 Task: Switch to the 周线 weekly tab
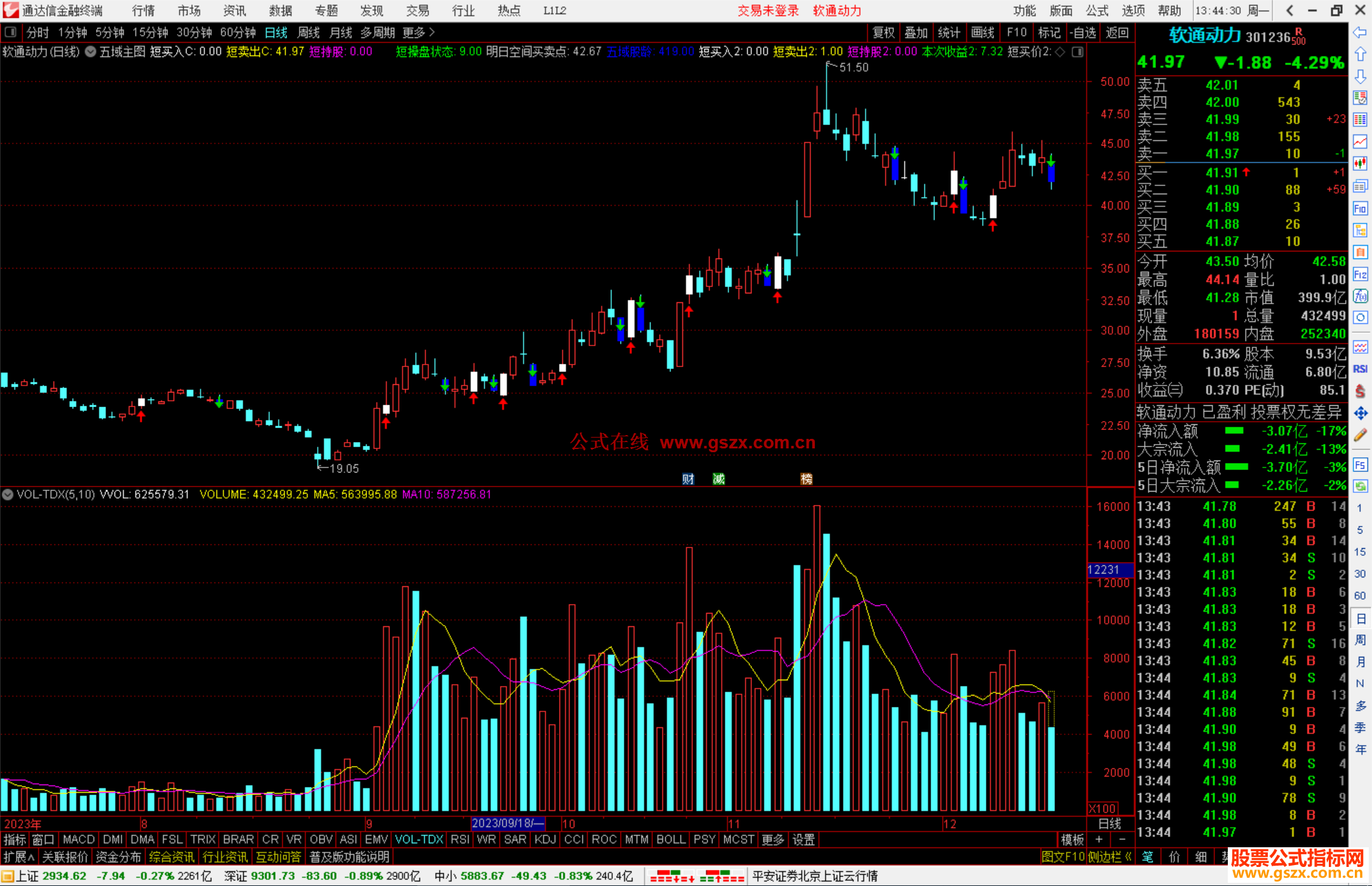pos(308,32)
